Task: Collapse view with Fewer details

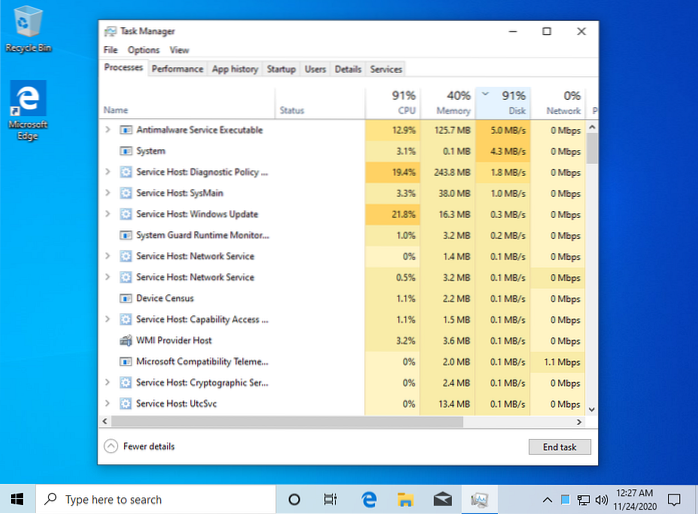Action: click(142, 447)
